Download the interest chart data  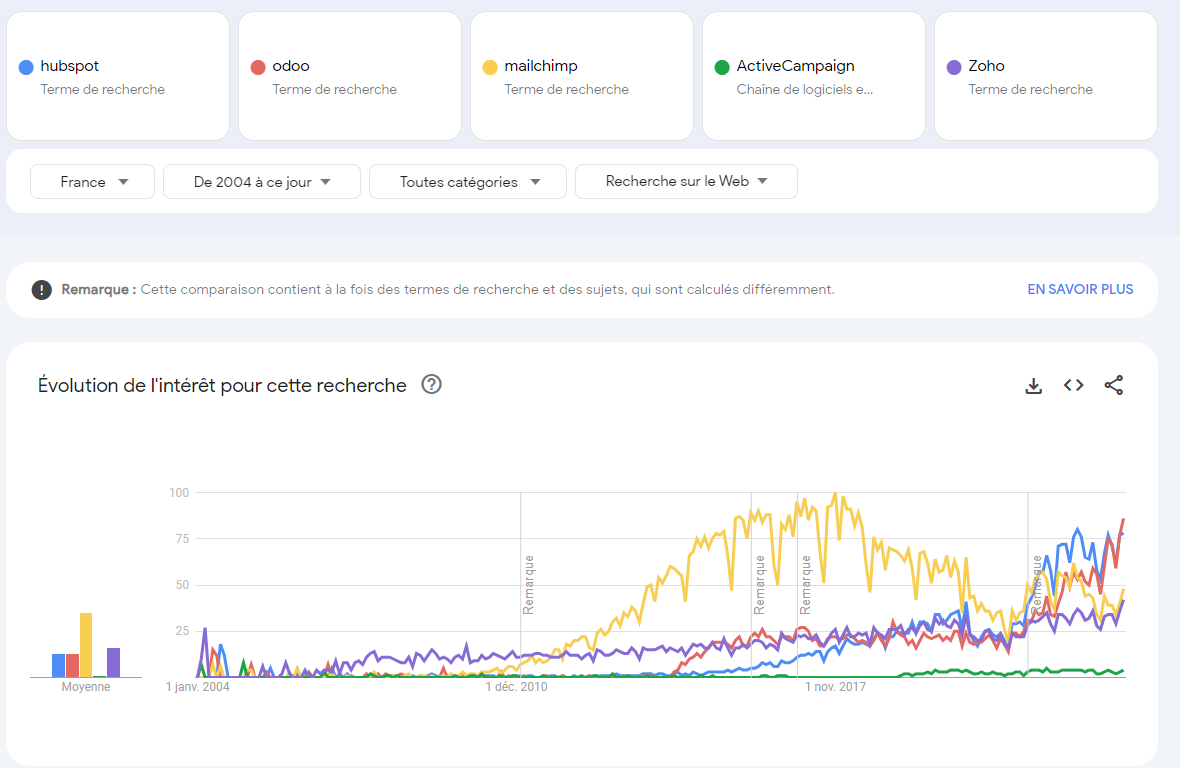click(1034, 386)
